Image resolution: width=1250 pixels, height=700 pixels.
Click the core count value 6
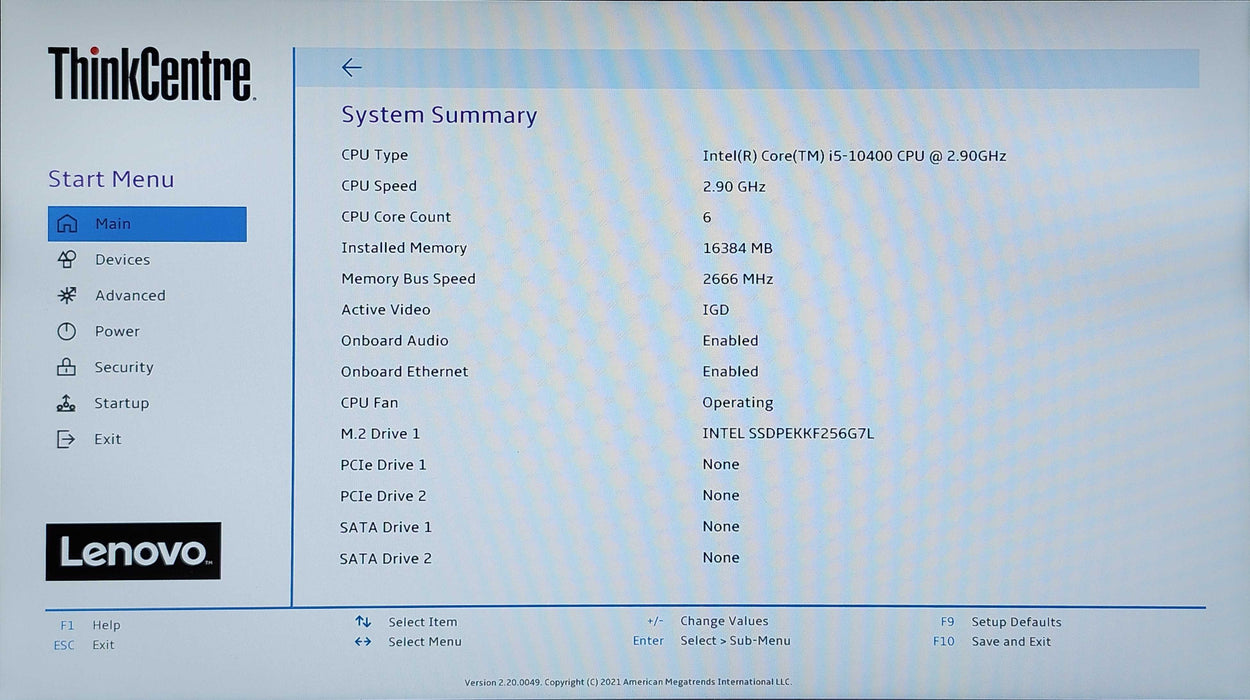click(707, 218)
